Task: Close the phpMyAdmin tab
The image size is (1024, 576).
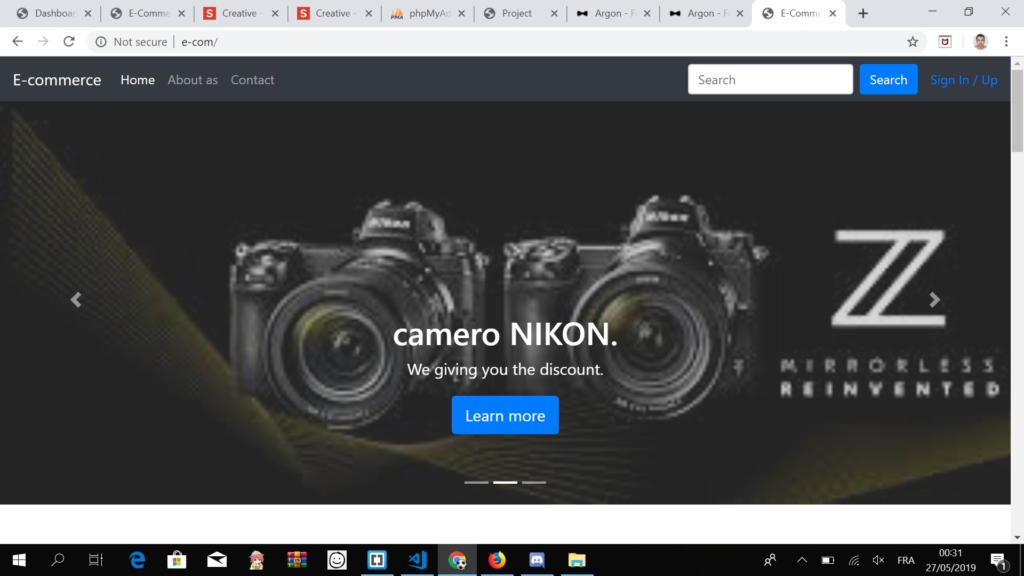Action: pos(462,13)
